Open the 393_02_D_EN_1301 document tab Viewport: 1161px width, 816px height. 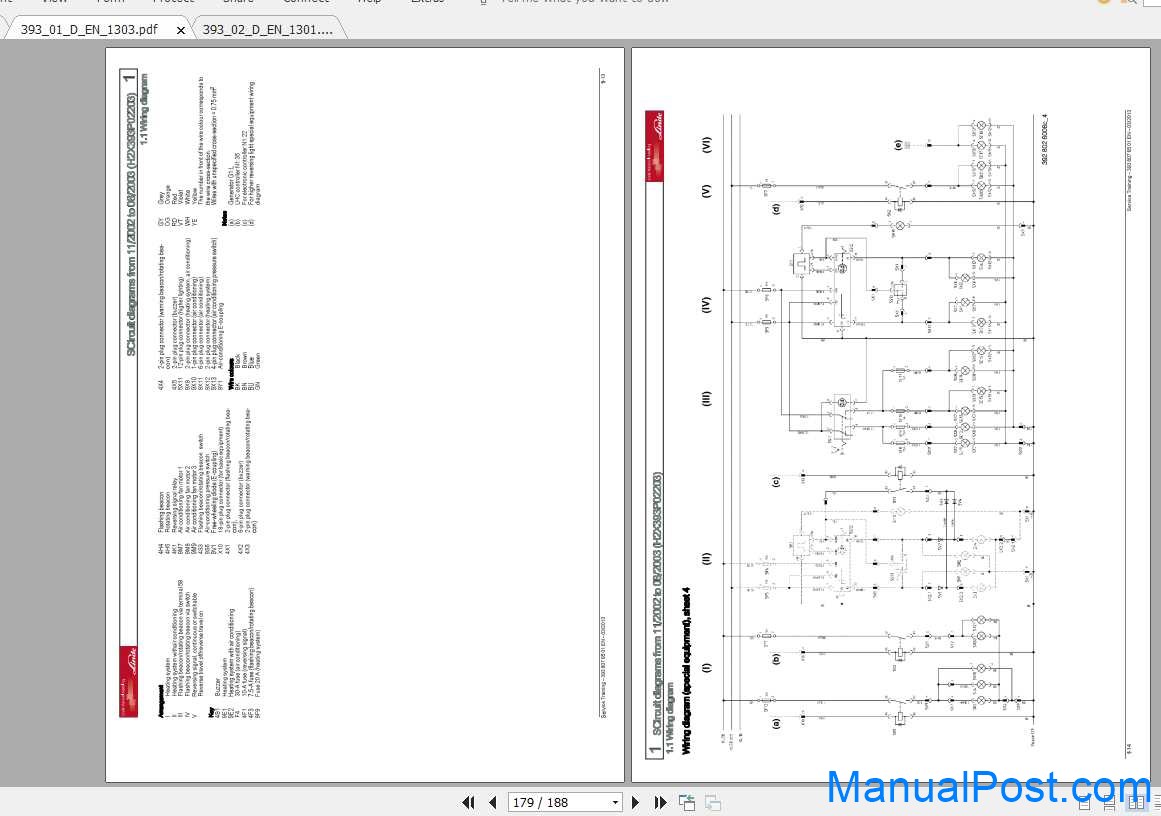point(268,30)
